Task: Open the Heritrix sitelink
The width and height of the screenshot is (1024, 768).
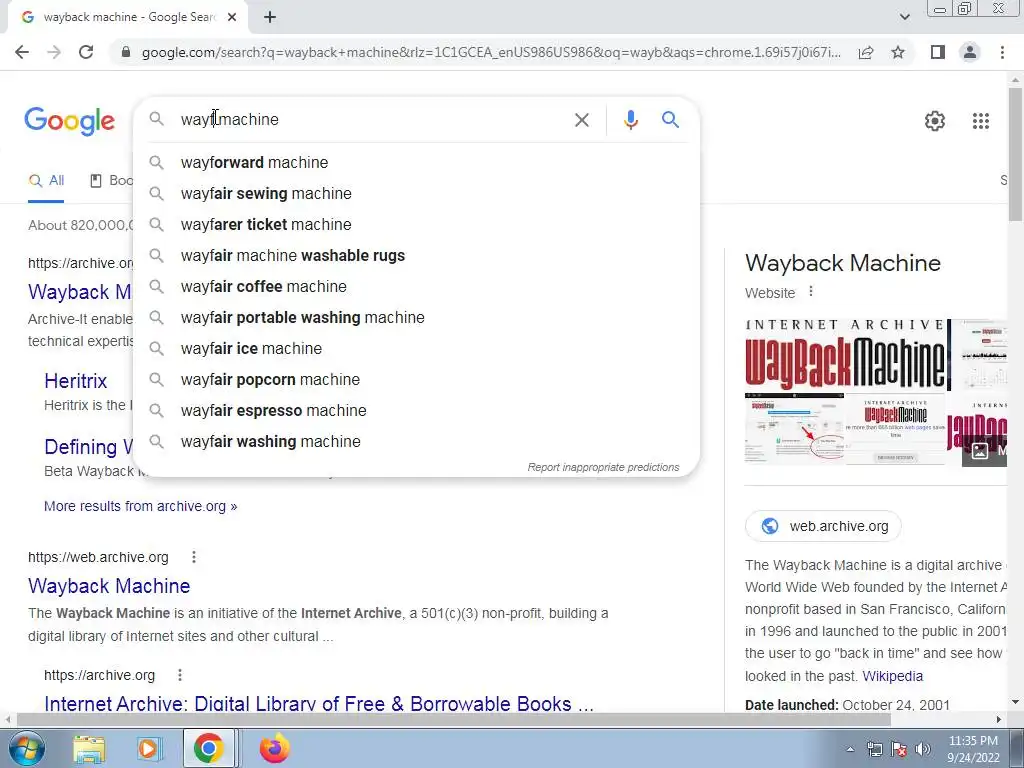Action: coord(76,381)
